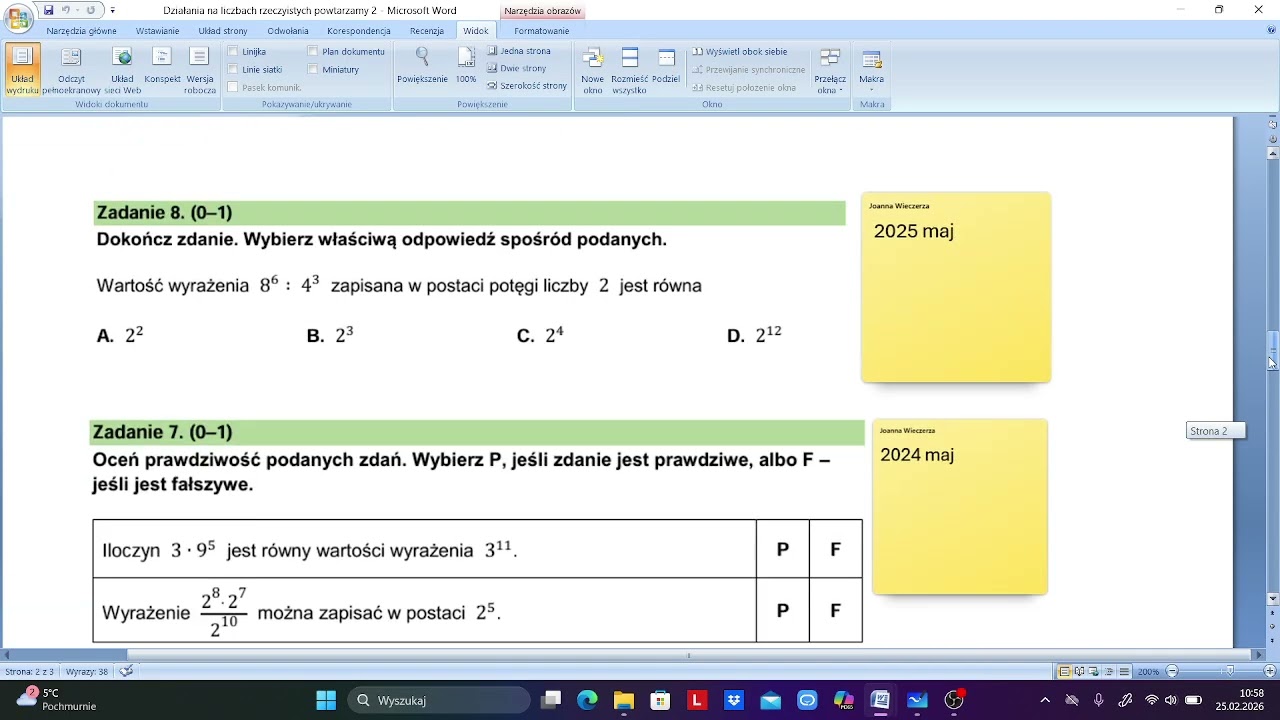
Task: Choose Szerokość strony zoom option
Action: [527, 85]
